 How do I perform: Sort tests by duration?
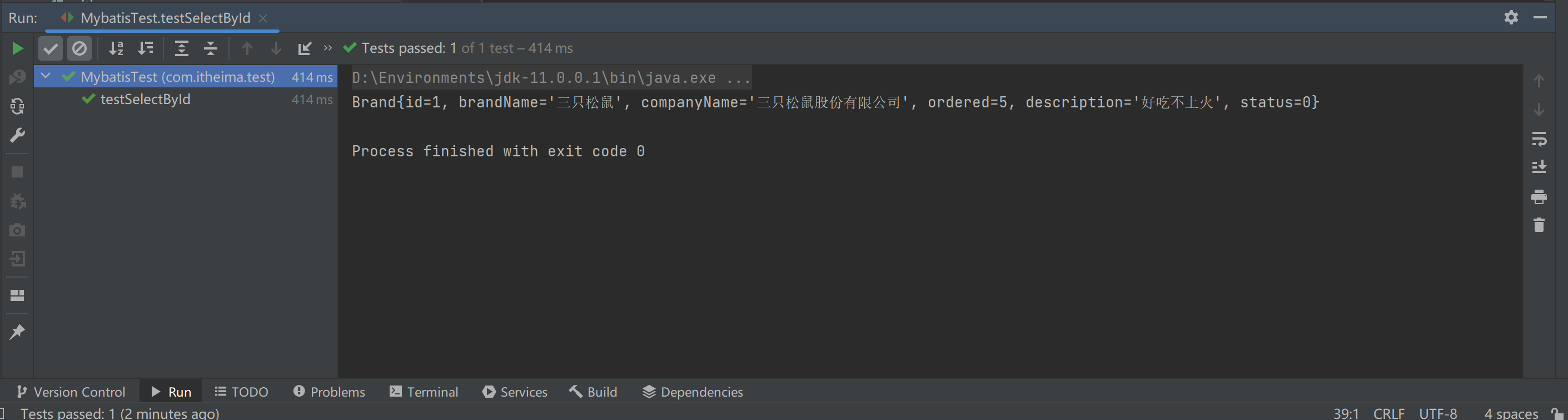pos(146,48)
